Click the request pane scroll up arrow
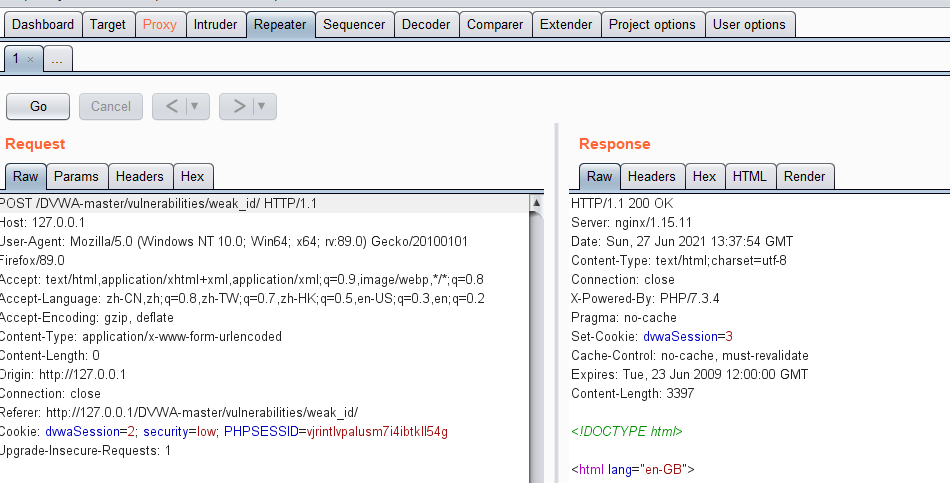This screenshot has height=483, width=950. click(x=537, y=204)
